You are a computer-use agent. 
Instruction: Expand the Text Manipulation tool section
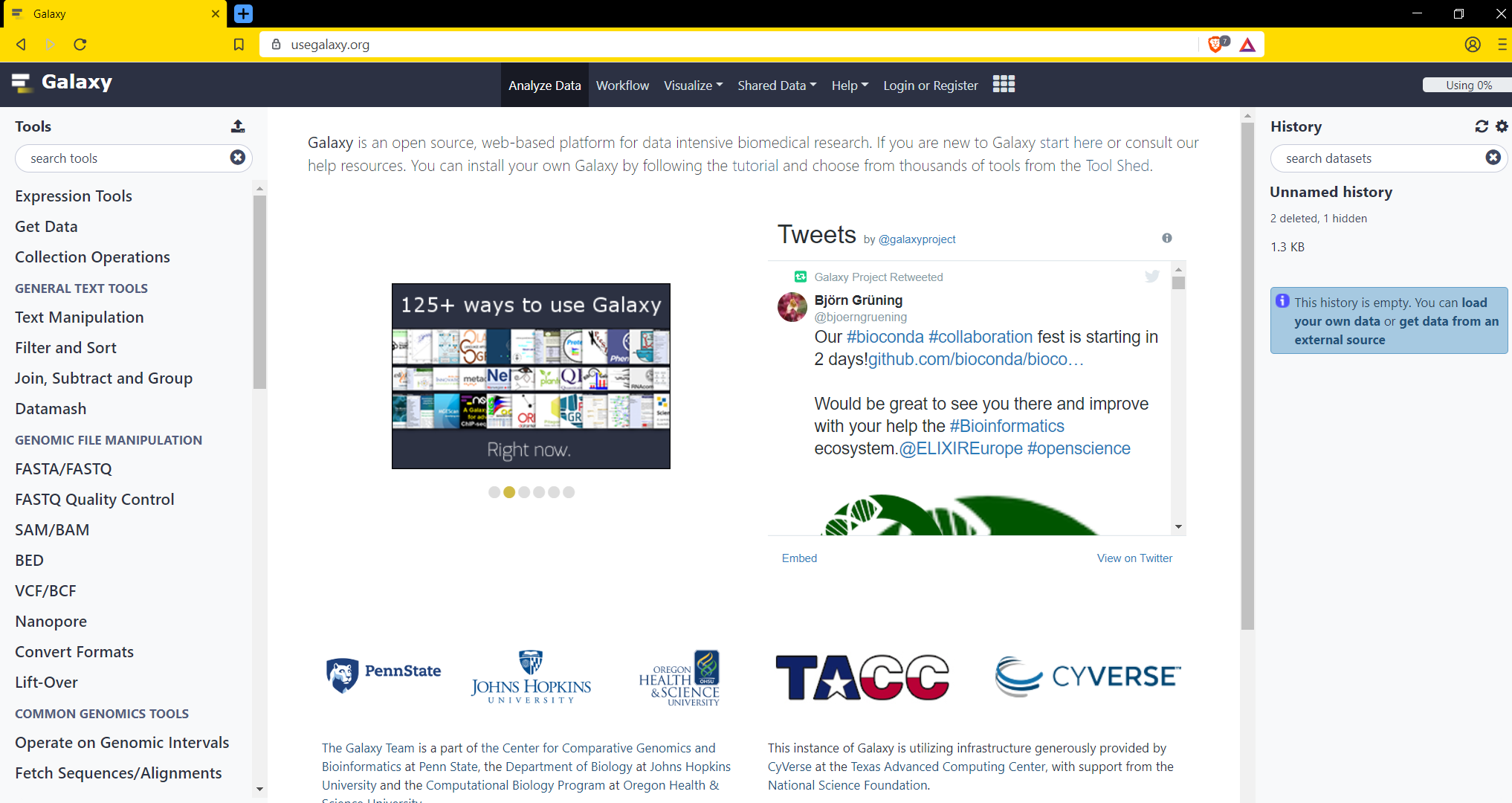click(x=80, y=317)
